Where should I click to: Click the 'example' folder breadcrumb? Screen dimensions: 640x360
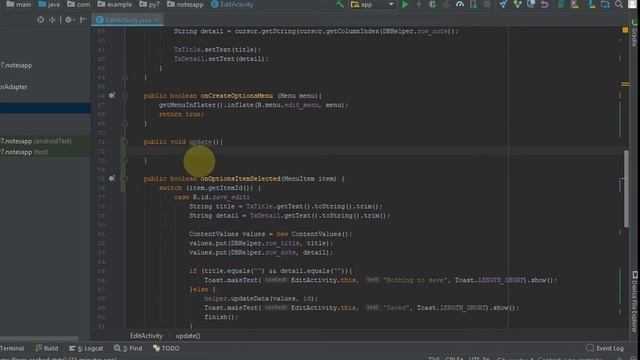click(115, 4)
